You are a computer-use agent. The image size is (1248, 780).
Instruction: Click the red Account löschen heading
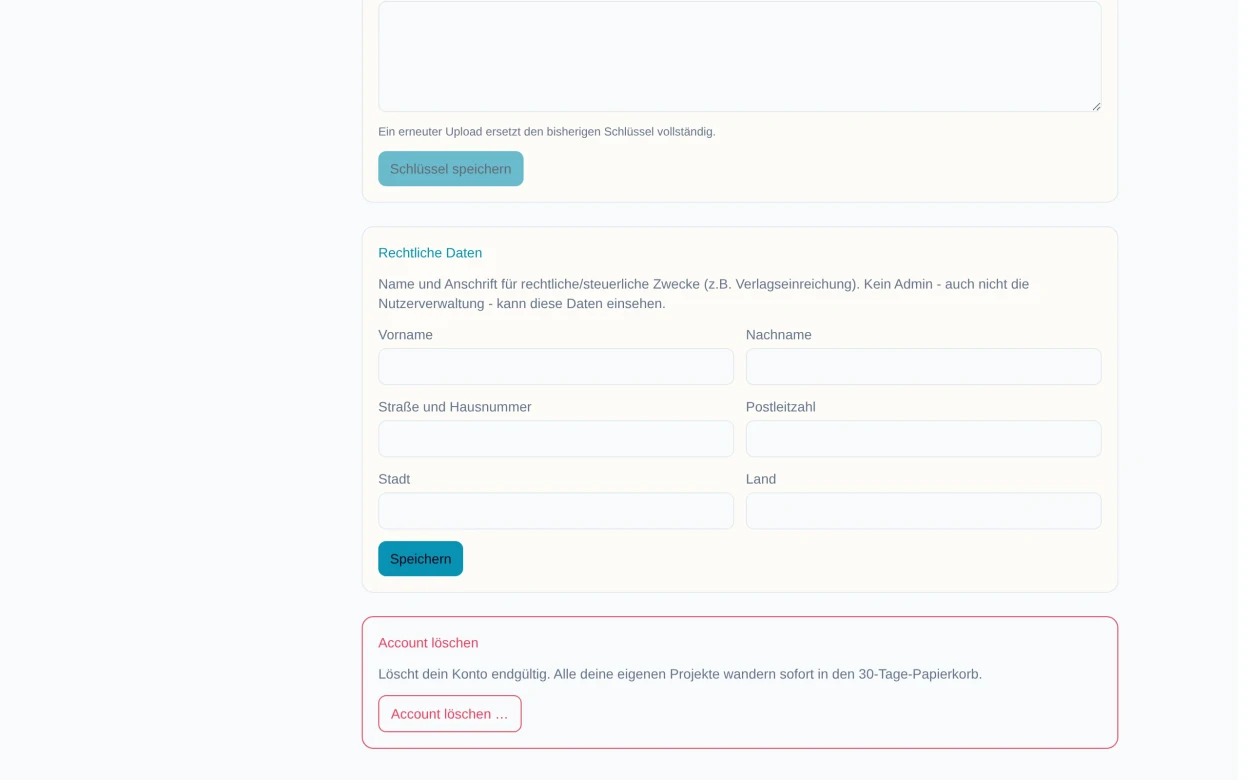(428, 643)
